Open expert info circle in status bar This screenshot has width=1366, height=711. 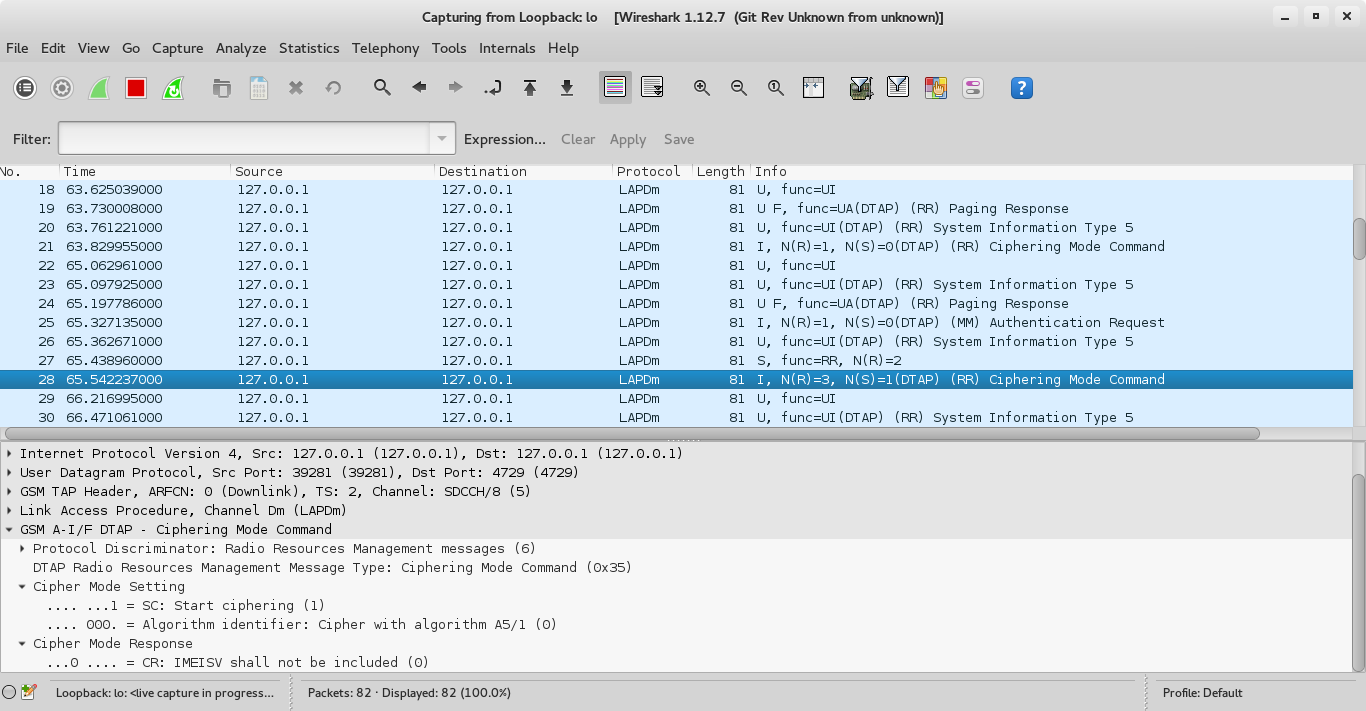tap(10, 692)
